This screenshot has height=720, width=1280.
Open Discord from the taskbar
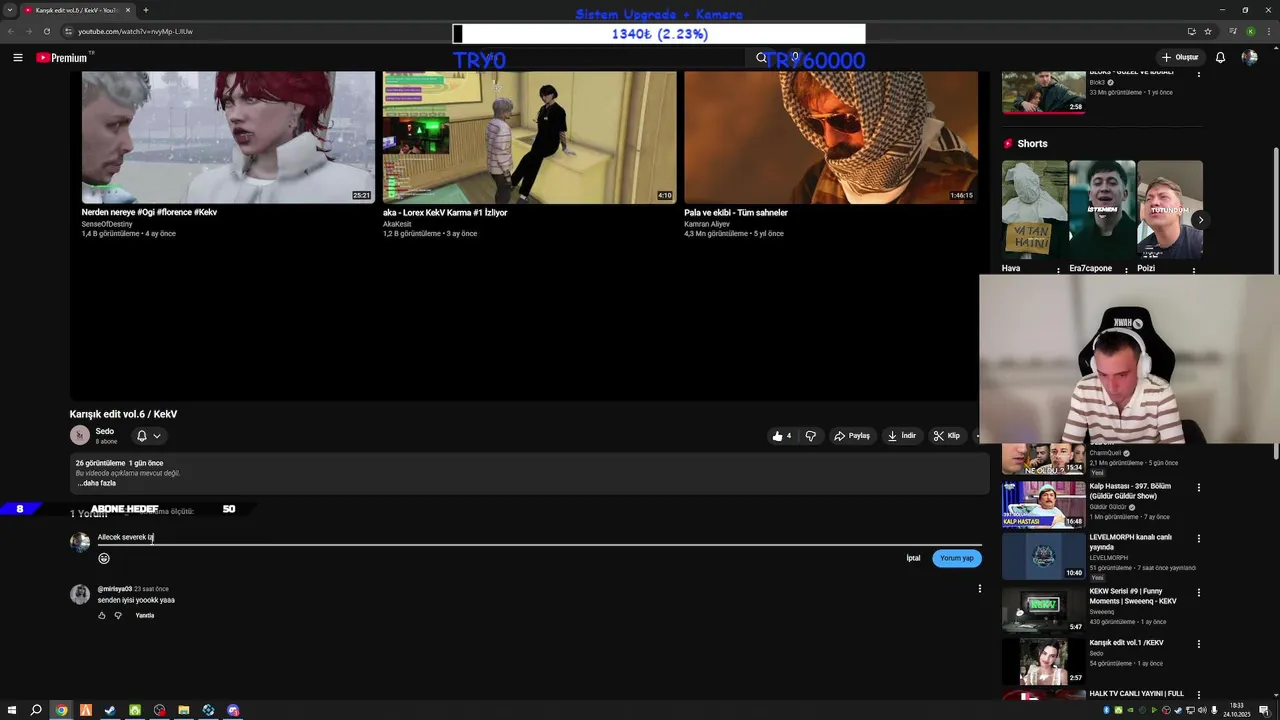click(233, 710)
